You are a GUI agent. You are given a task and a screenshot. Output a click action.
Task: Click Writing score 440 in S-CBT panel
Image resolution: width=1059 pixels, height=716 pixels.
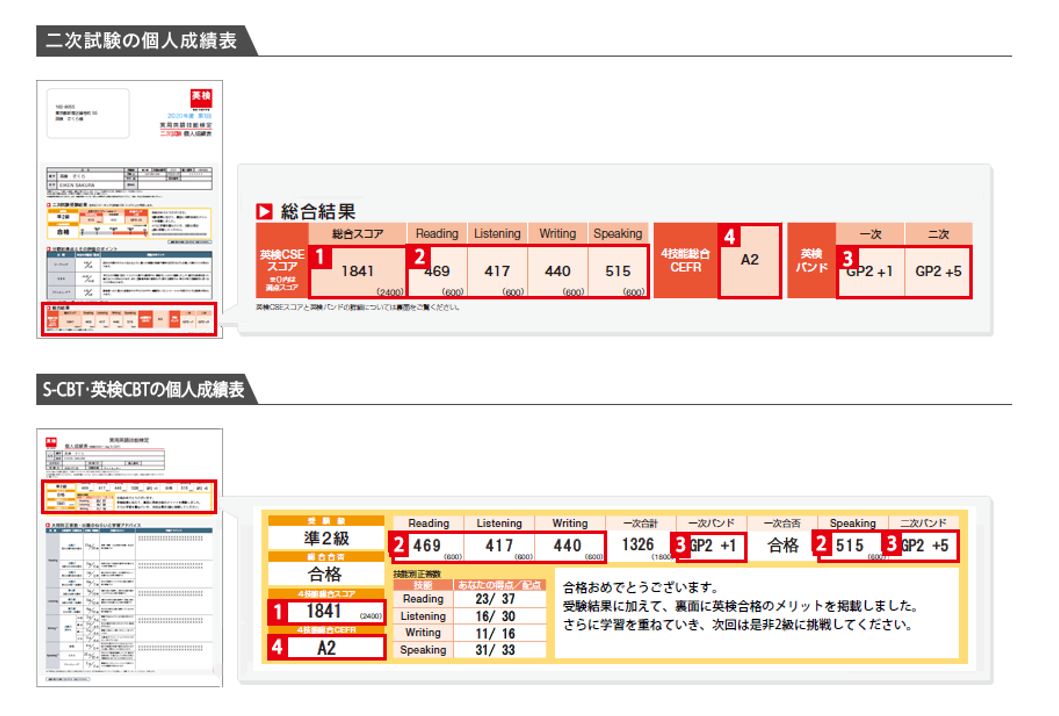coord(567,545)
